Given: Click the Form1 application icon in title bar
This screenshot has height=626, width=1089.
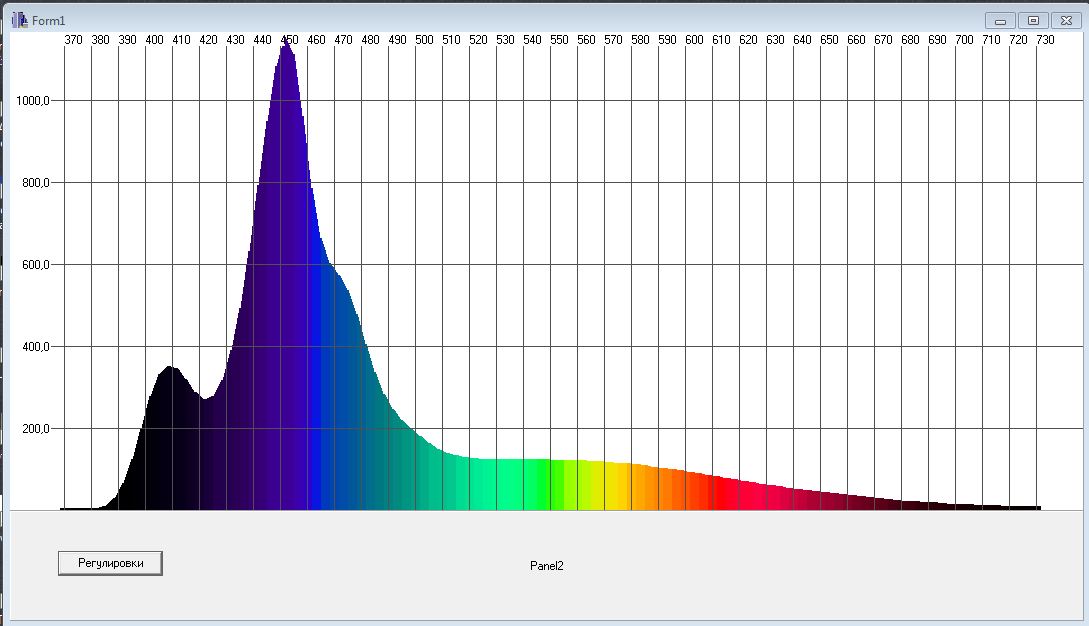Looking at the screenshot, I should (19, 20).
